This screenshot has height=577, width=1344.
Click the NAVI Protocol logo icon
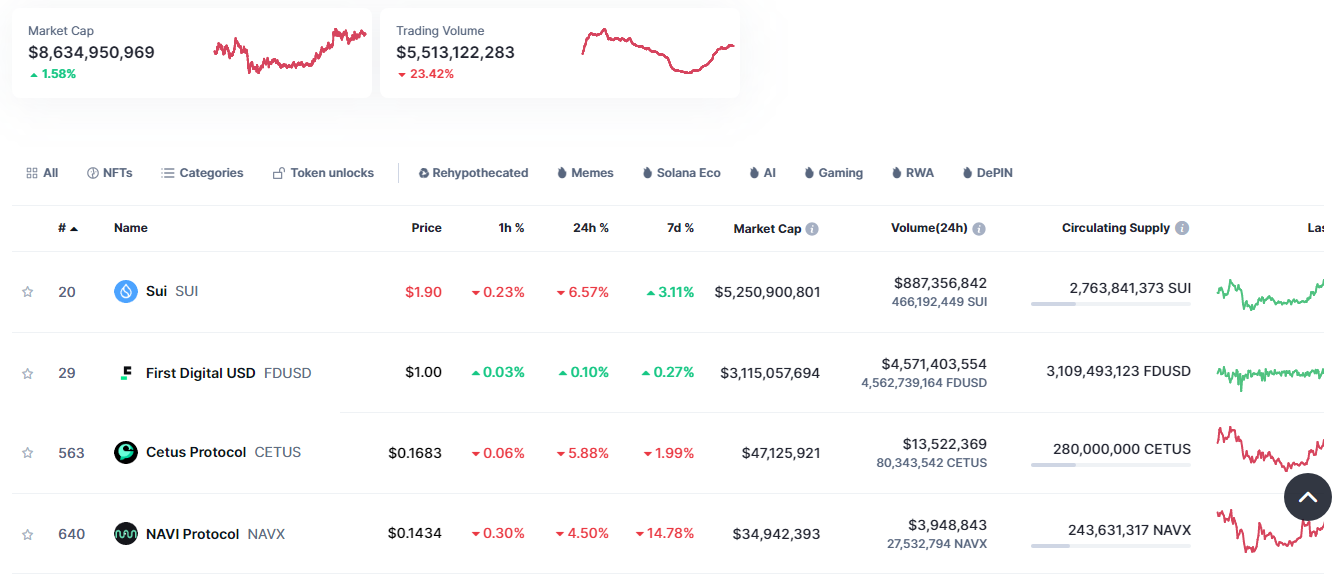click(x=126, y=534)
